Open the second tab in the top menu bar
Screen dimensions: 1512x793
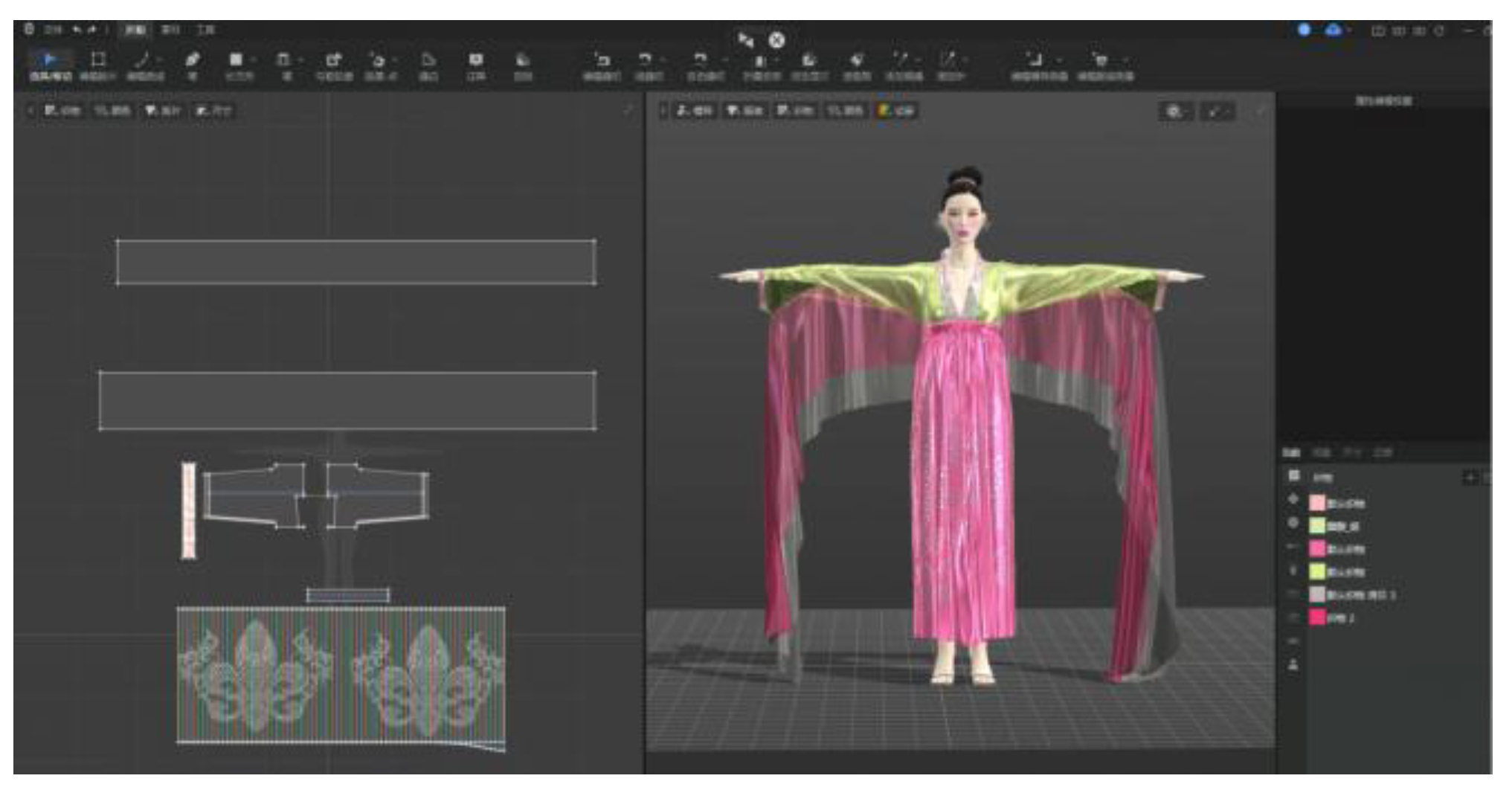[170, 30]
